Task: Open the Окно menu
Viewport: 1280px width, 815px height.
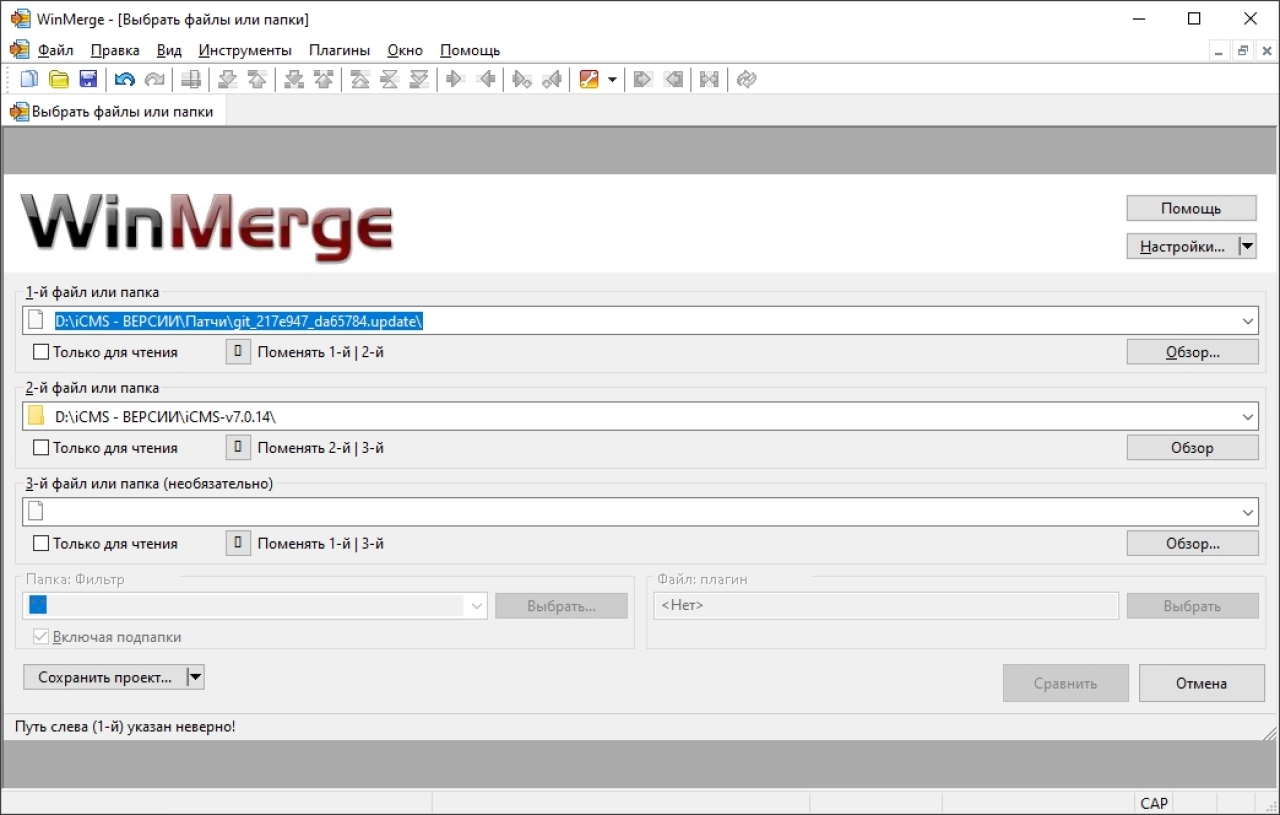Action: pyautogui.click(x=405, y=50)
